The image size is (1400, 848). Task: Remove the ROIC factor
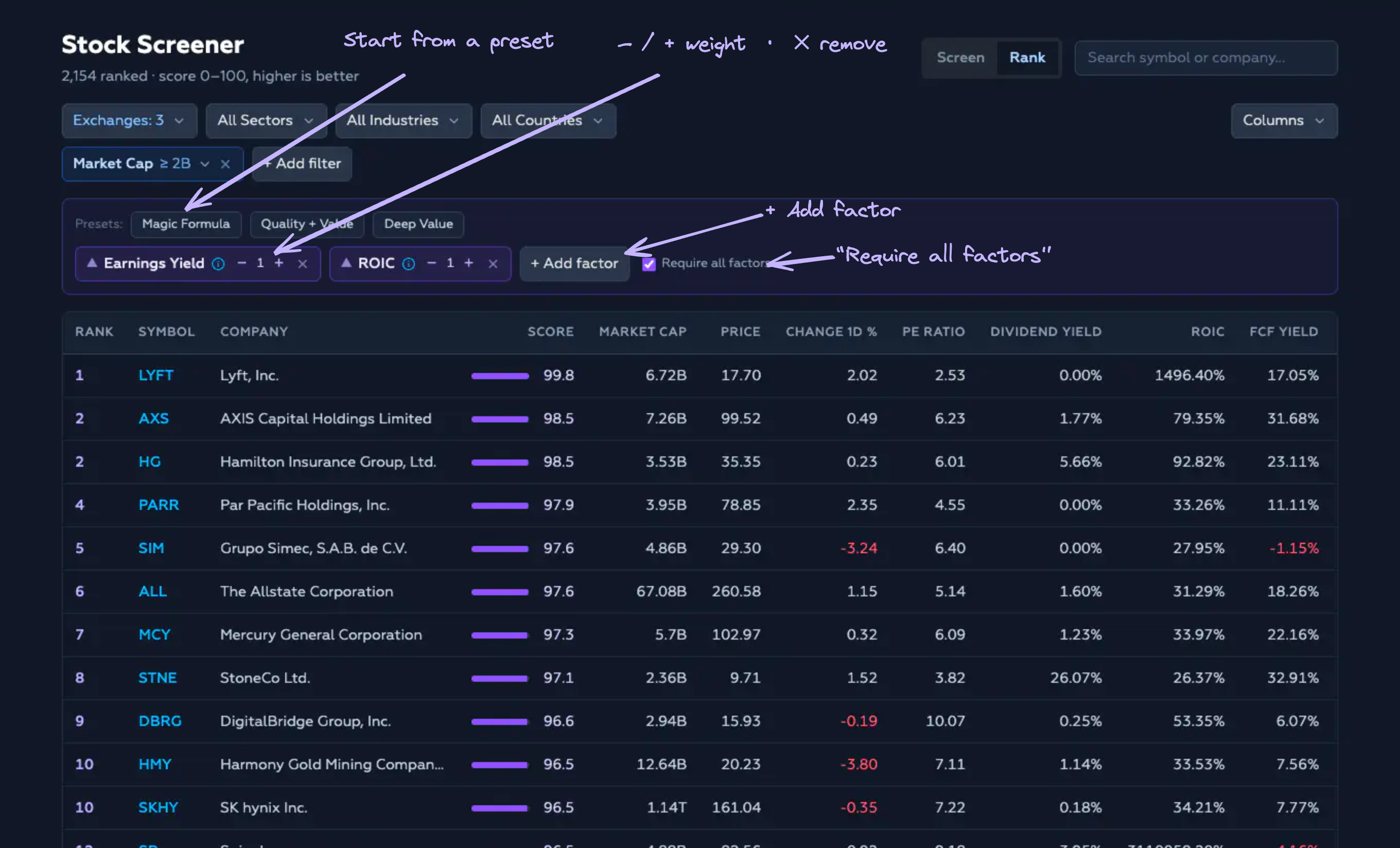(493, 263)
